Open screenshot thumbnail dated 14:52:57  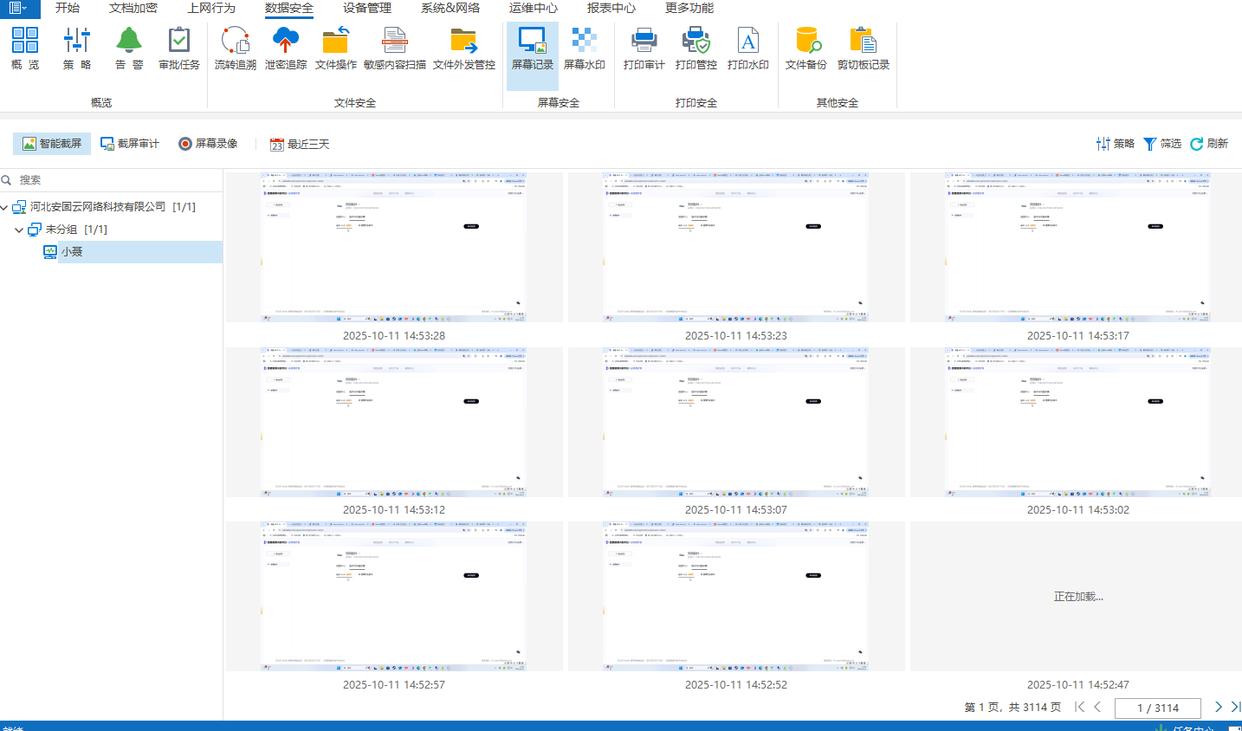click(394, 596)
